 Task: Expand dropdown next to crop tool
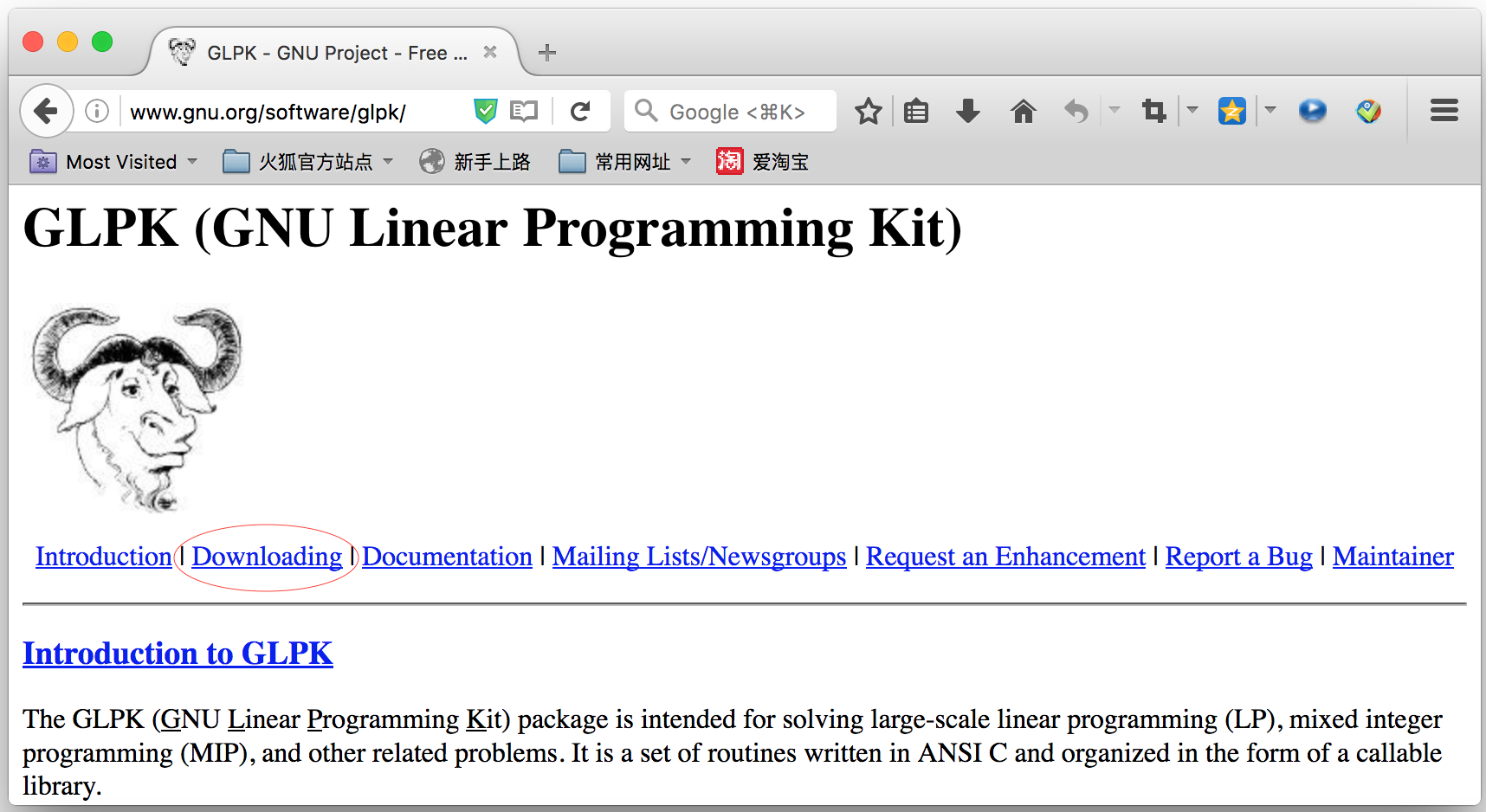pos(1192,111)
